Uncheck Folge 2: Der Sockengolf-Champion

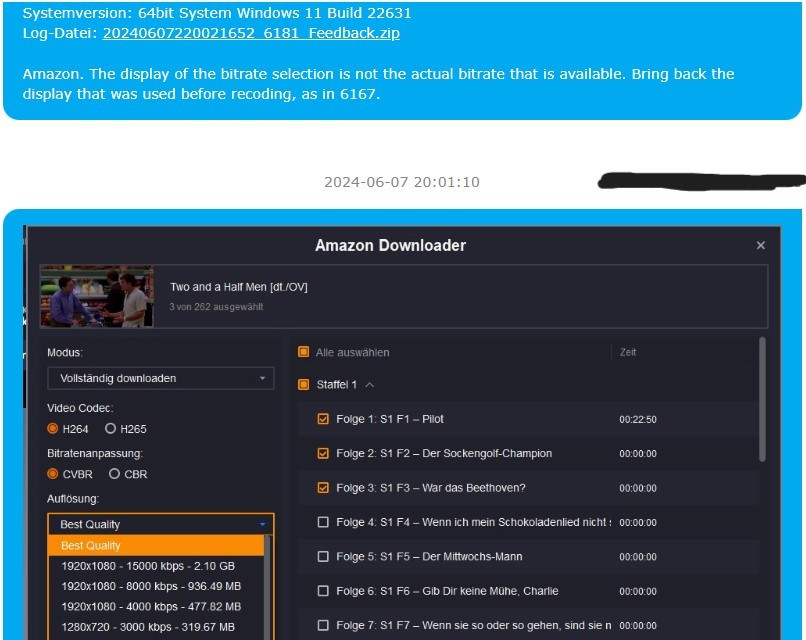pyautogui.click(x=323, y=453)
